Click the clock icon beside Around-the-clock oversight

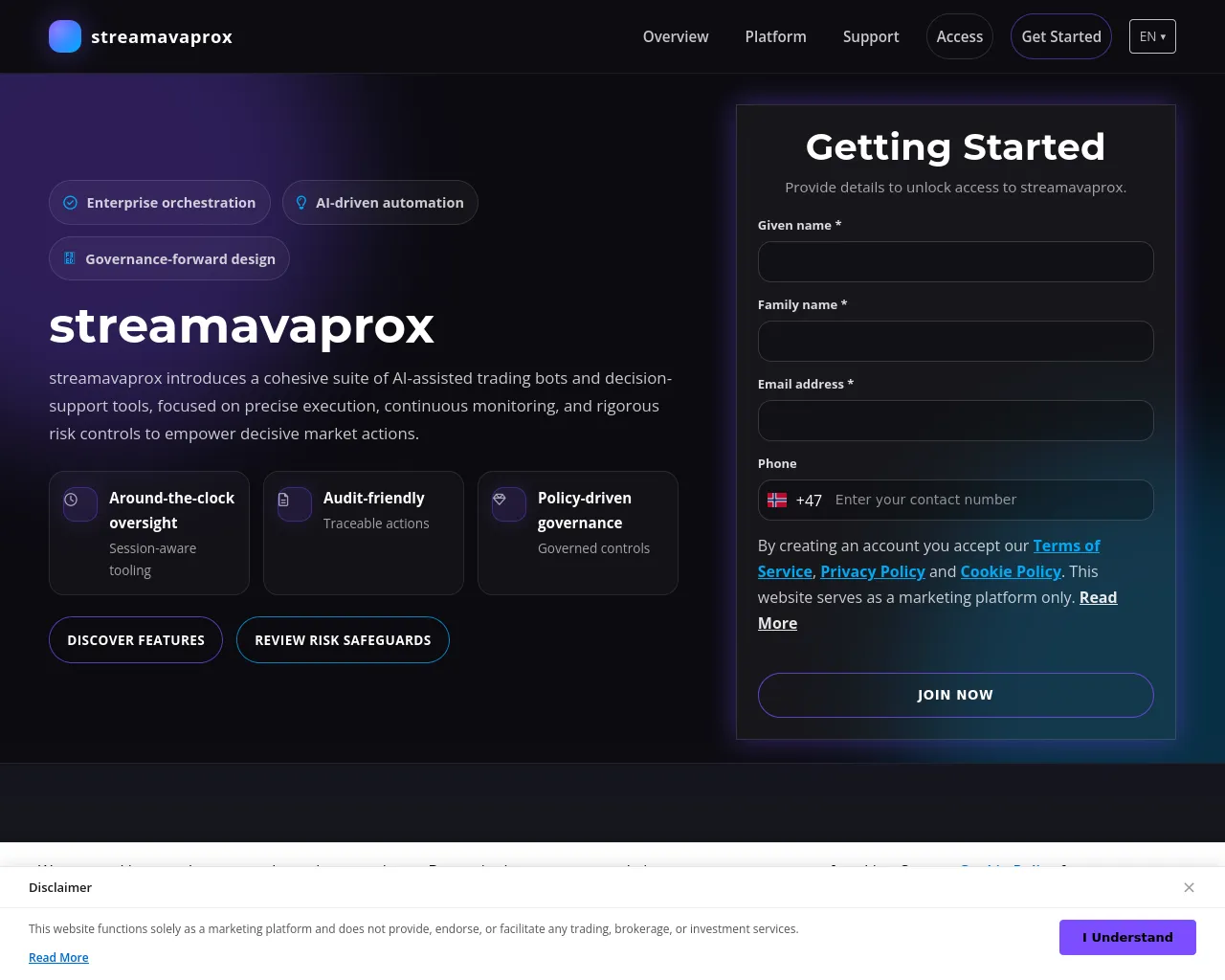[71, 500]
